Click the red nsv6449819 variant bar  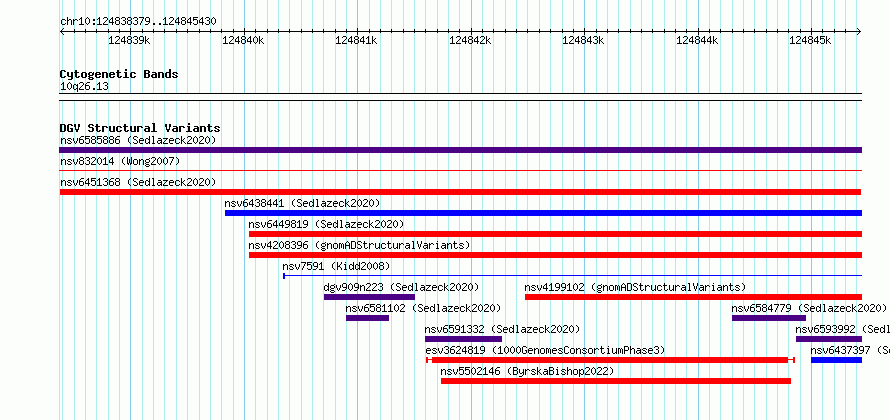555,234
